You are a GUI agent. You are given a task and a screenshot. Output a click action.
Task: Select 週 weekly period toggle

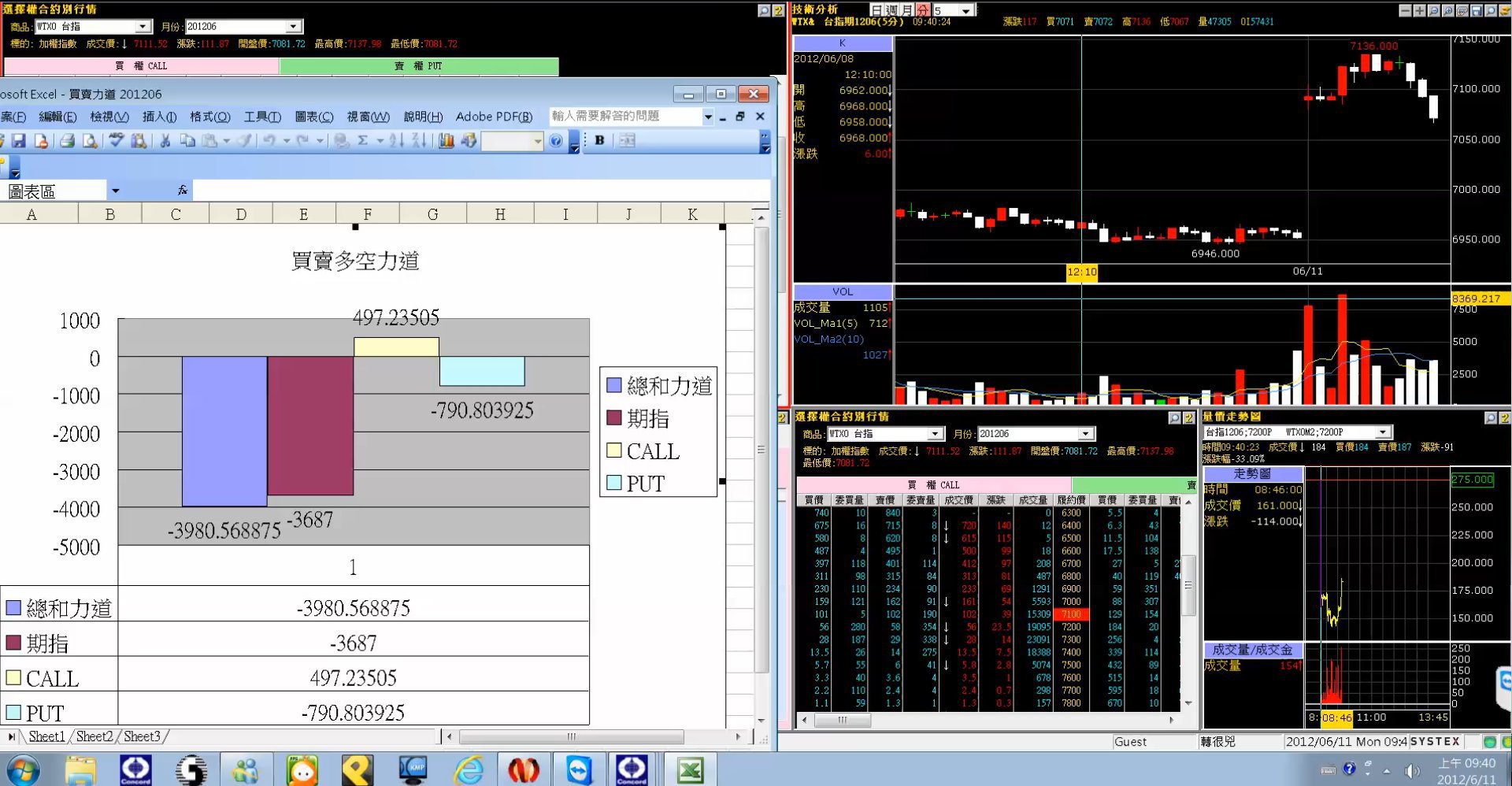[891, 9]
